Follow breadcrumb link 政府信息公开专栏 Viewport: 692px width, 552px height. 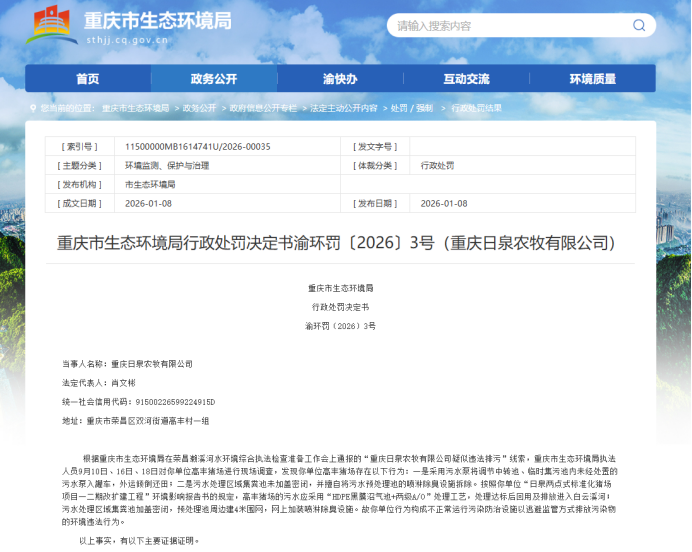[x=263, y=108]
